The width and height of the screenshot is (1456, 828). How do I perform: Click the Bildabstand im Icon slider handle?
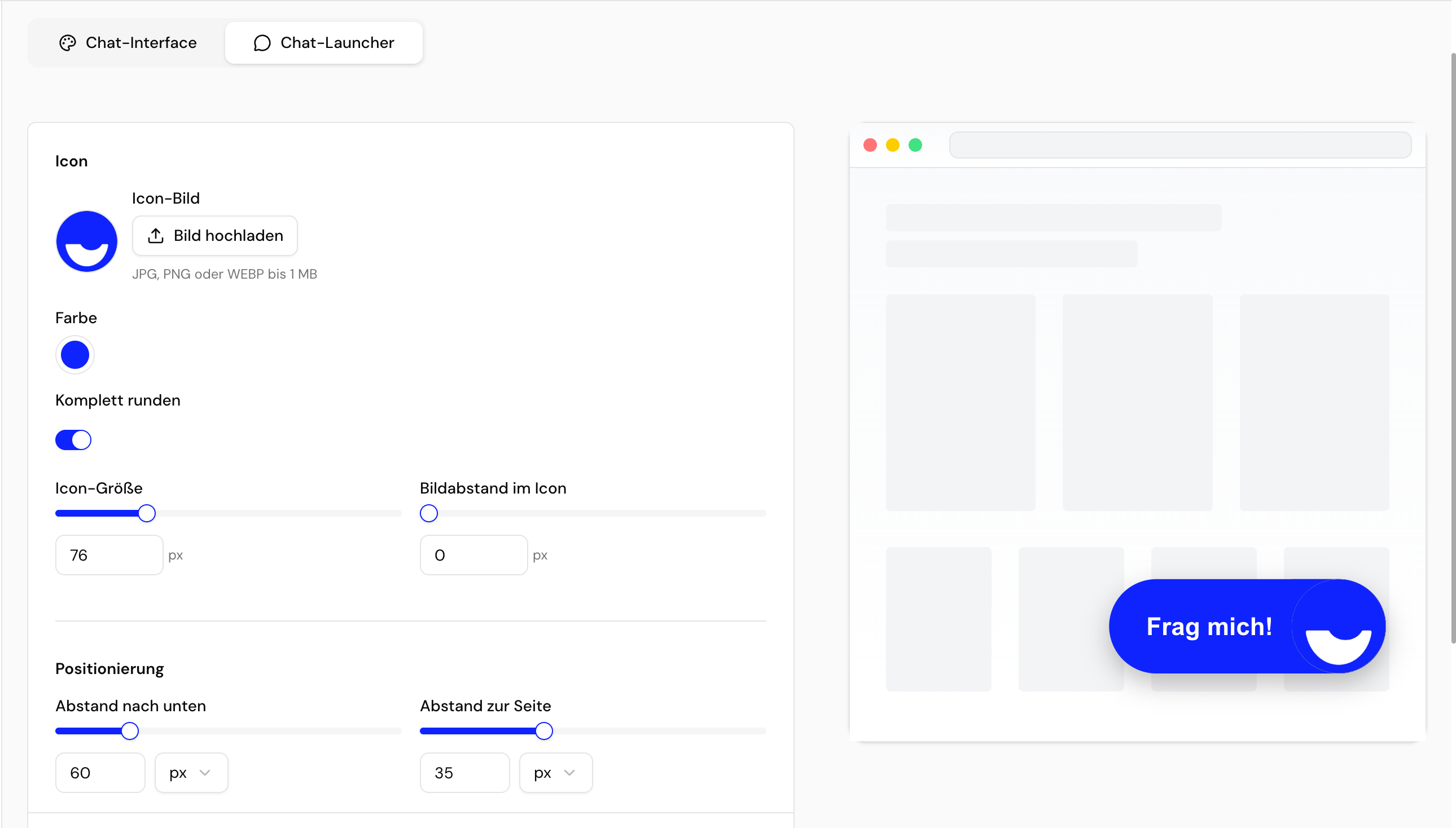pos(428,513)
